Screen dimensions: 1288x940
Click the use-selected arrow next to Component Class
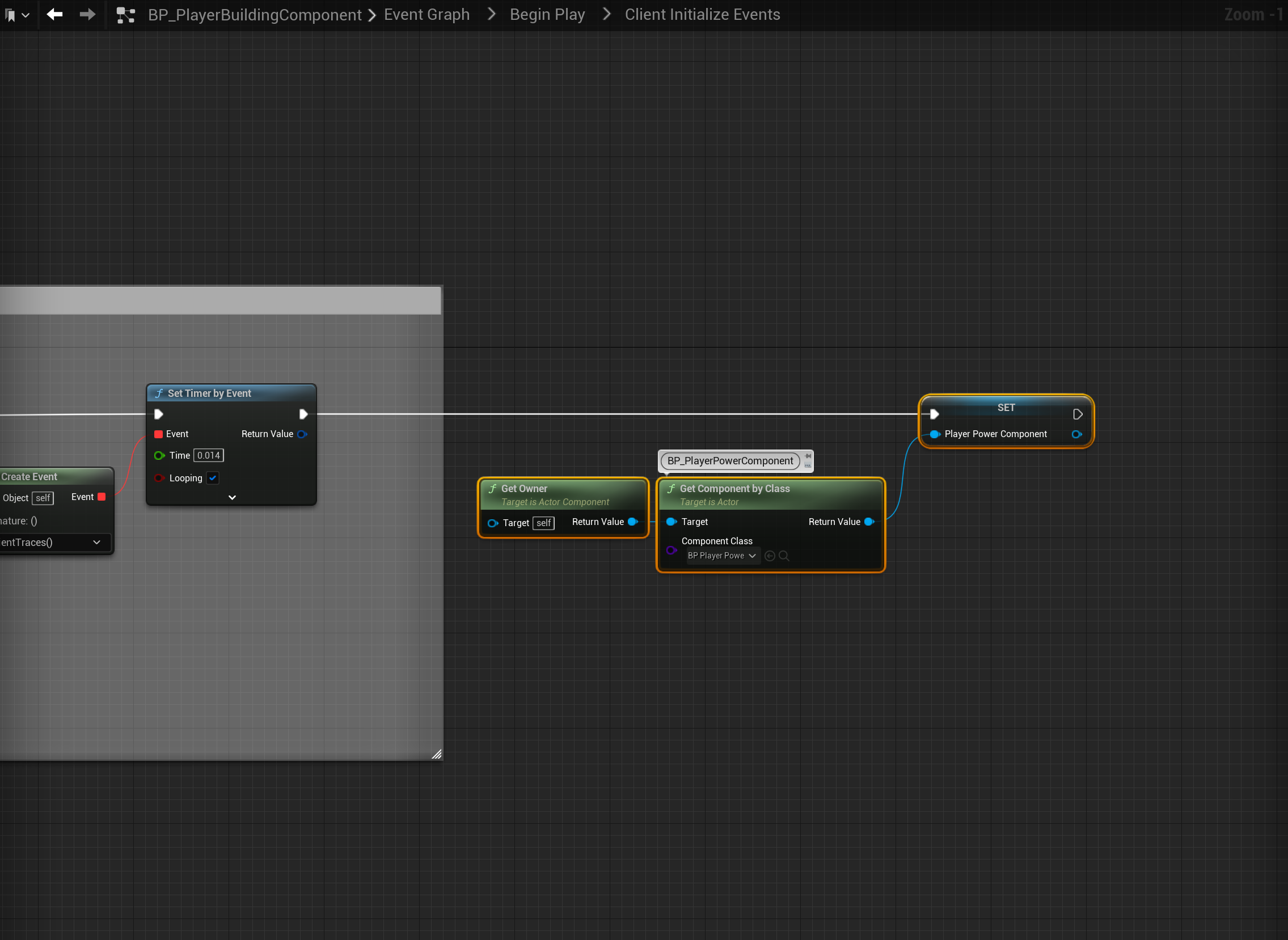770,556
